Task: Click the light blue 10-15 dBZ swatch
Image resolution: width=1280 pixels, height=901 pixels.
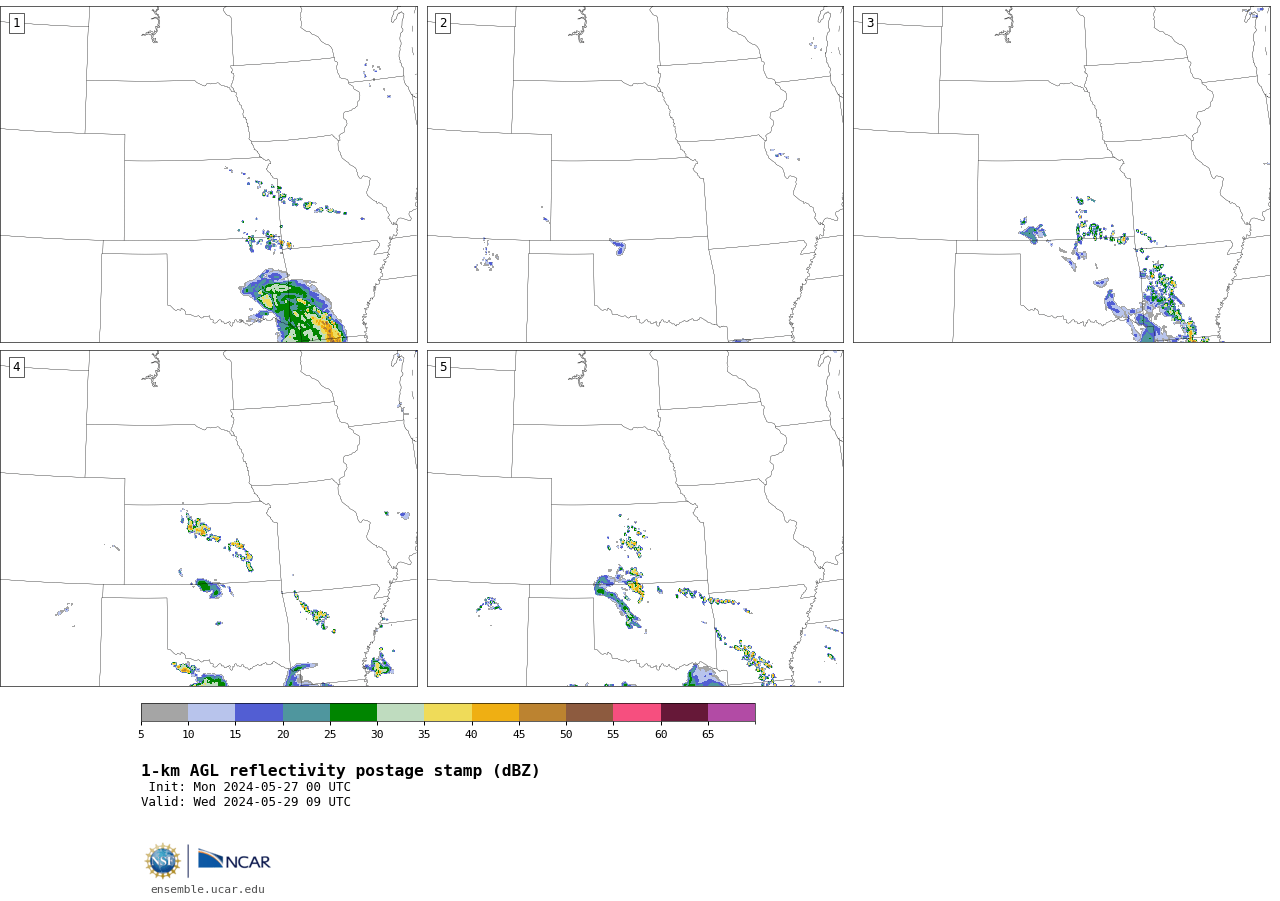Action: [x=211, y=712]
